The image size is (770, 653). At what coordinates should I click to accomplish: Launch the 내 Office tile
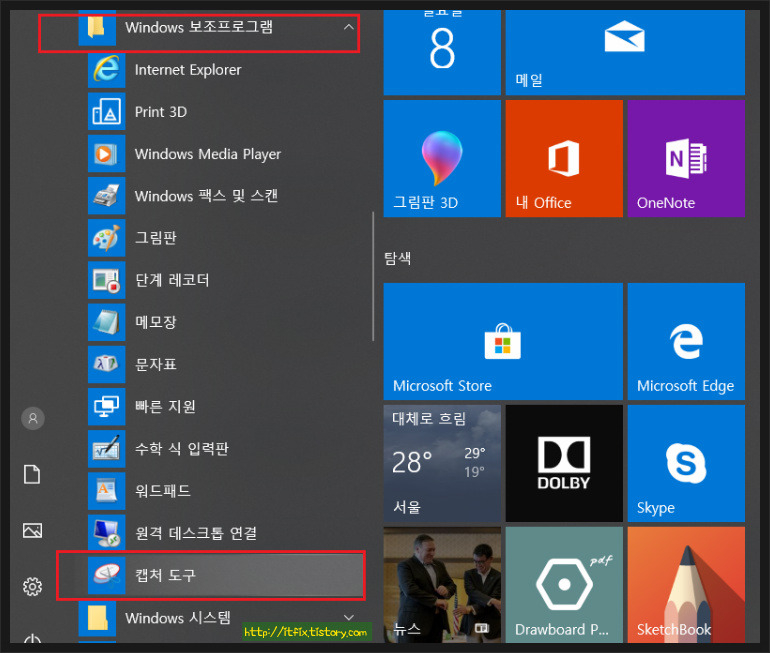pos(564,159)
